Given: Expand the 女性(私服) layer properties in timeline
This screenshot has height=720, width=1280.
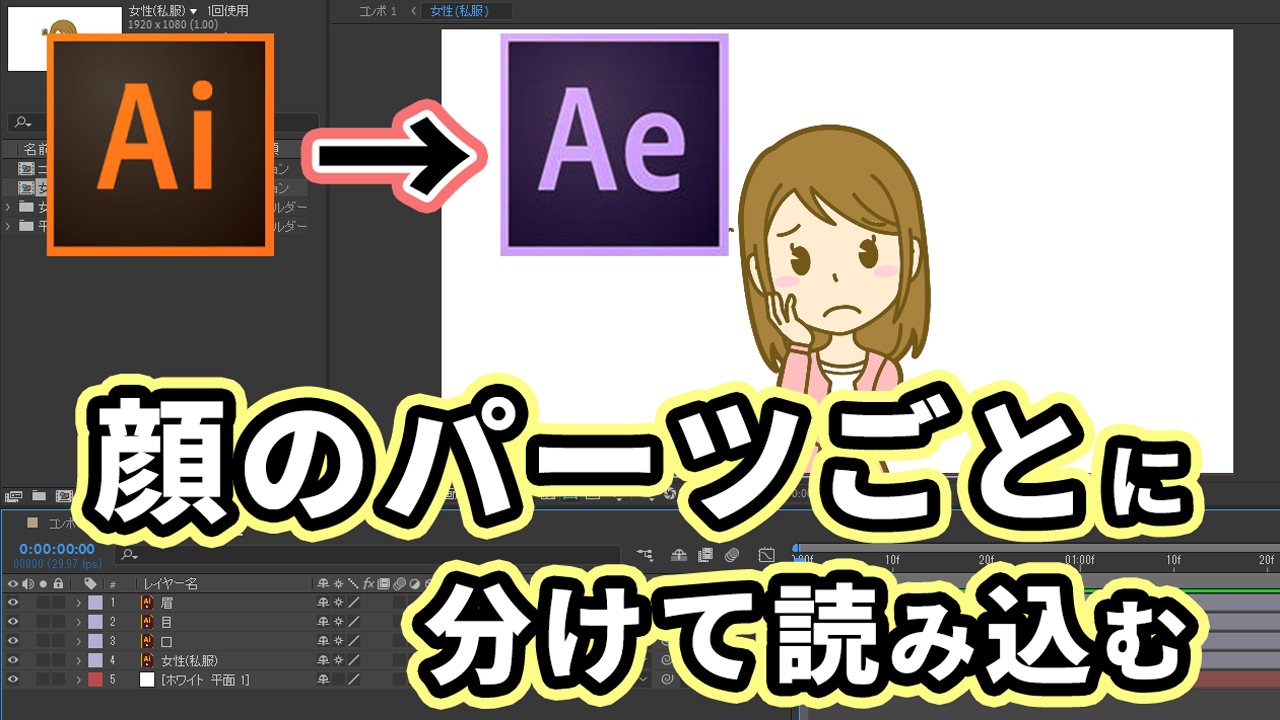Looking at the screenshot, I should (x=78, y=660).
